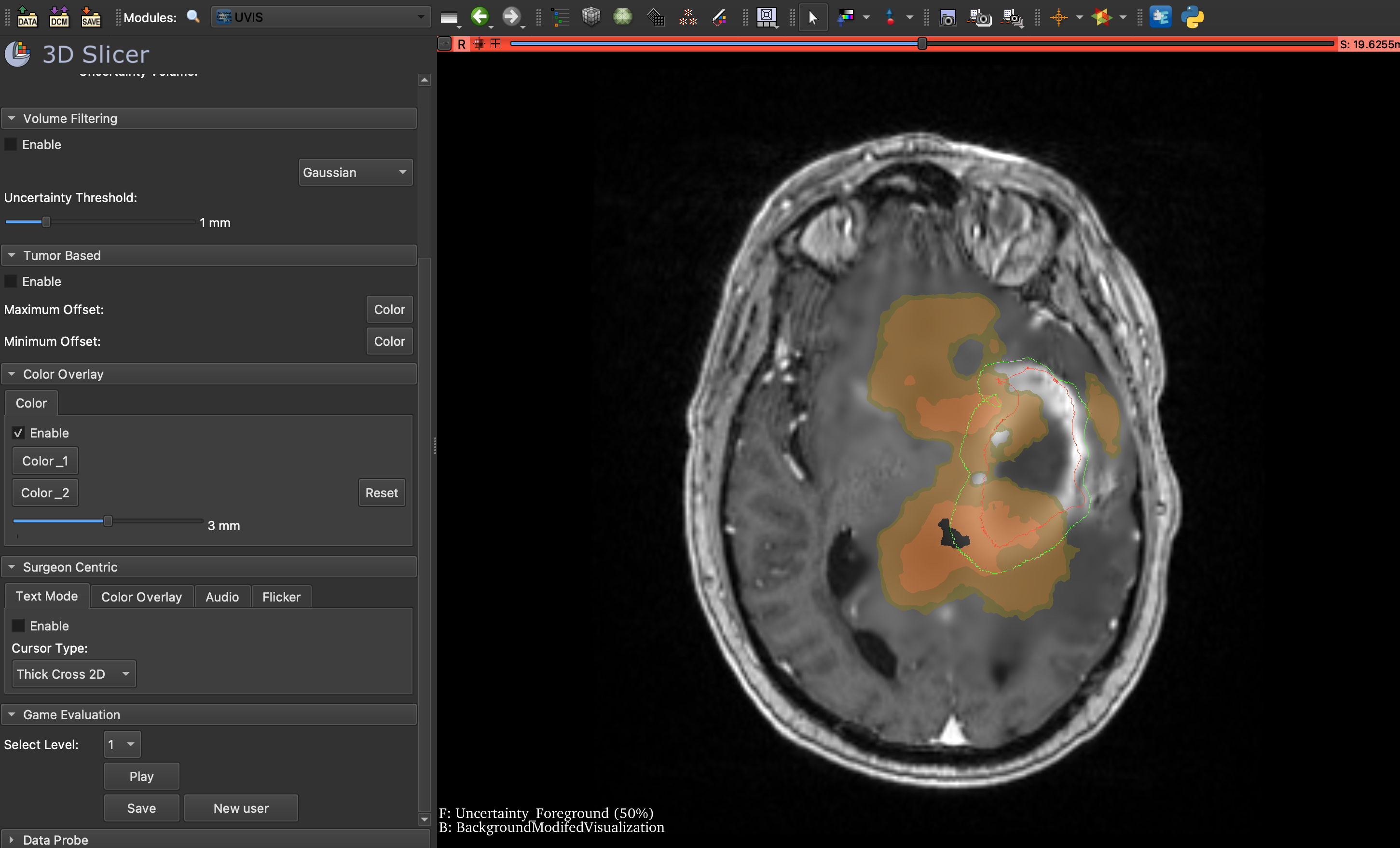
Task: Open the Thick Cross 2D cursor dropdown
Action: [x=74, y=674]
